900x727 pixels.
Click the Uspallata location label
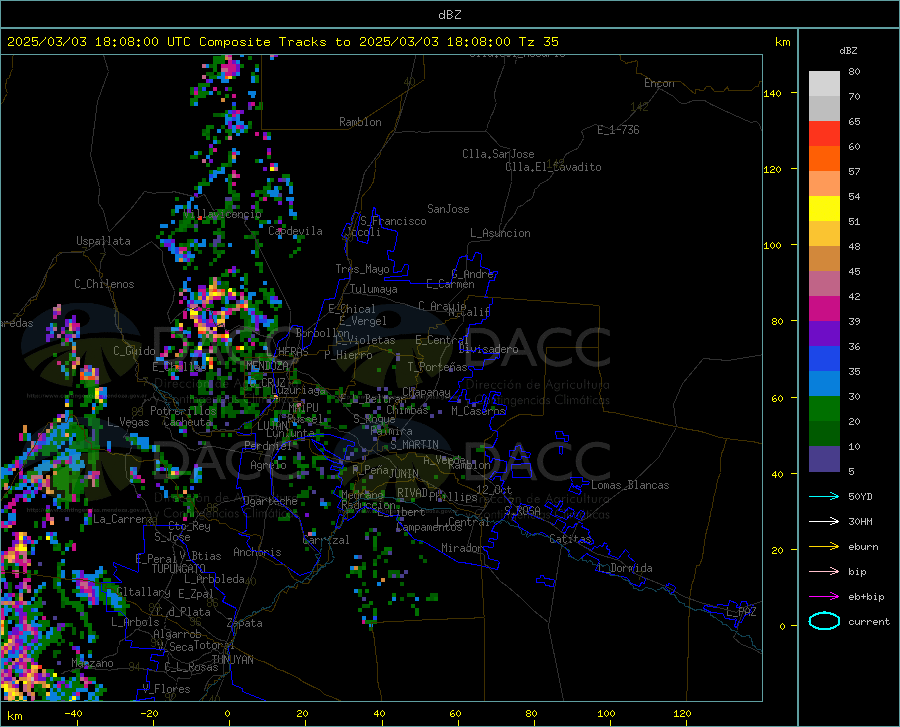(x=103, y=242)
